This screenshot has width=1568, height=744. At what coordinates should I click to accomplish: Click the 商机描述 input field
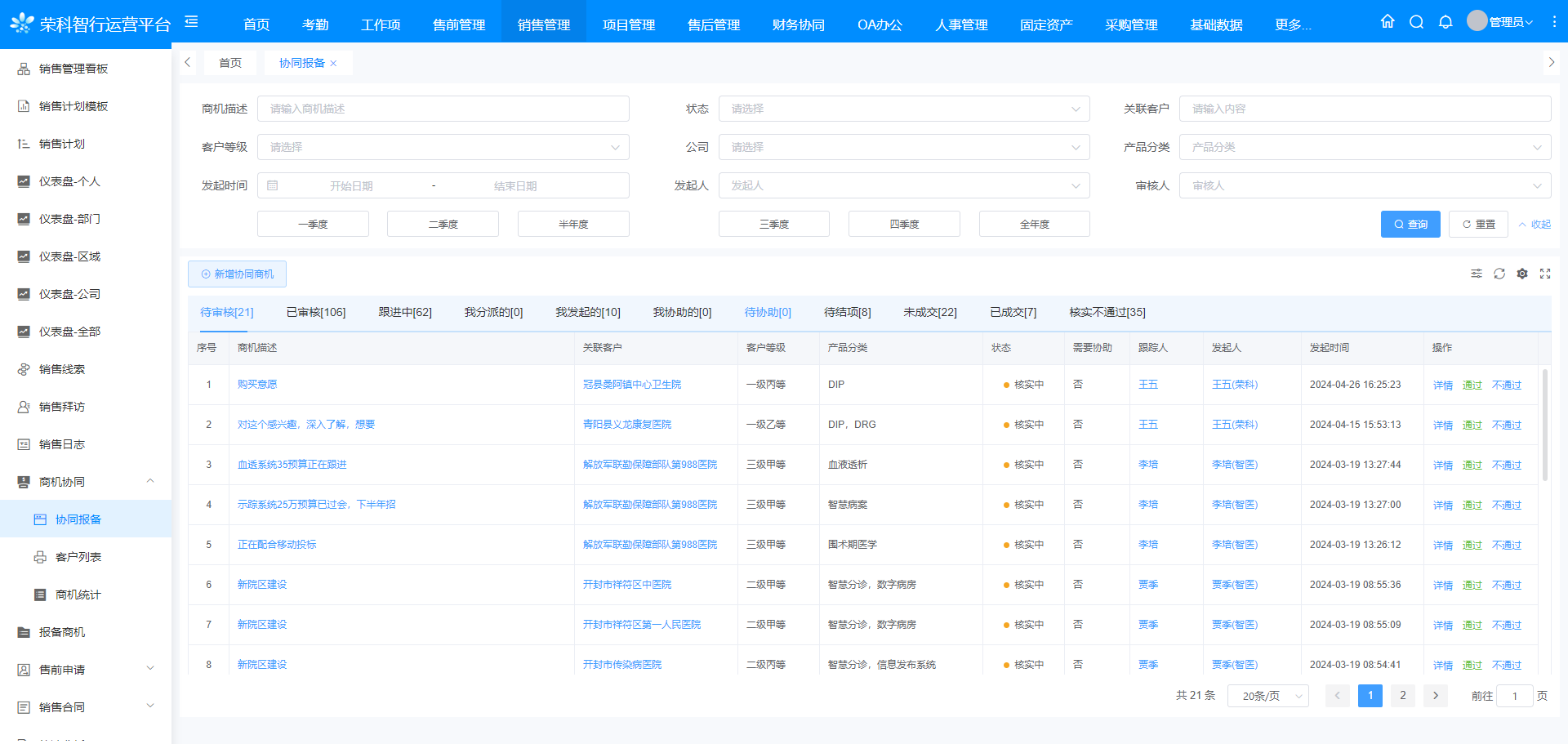(443, 109)
